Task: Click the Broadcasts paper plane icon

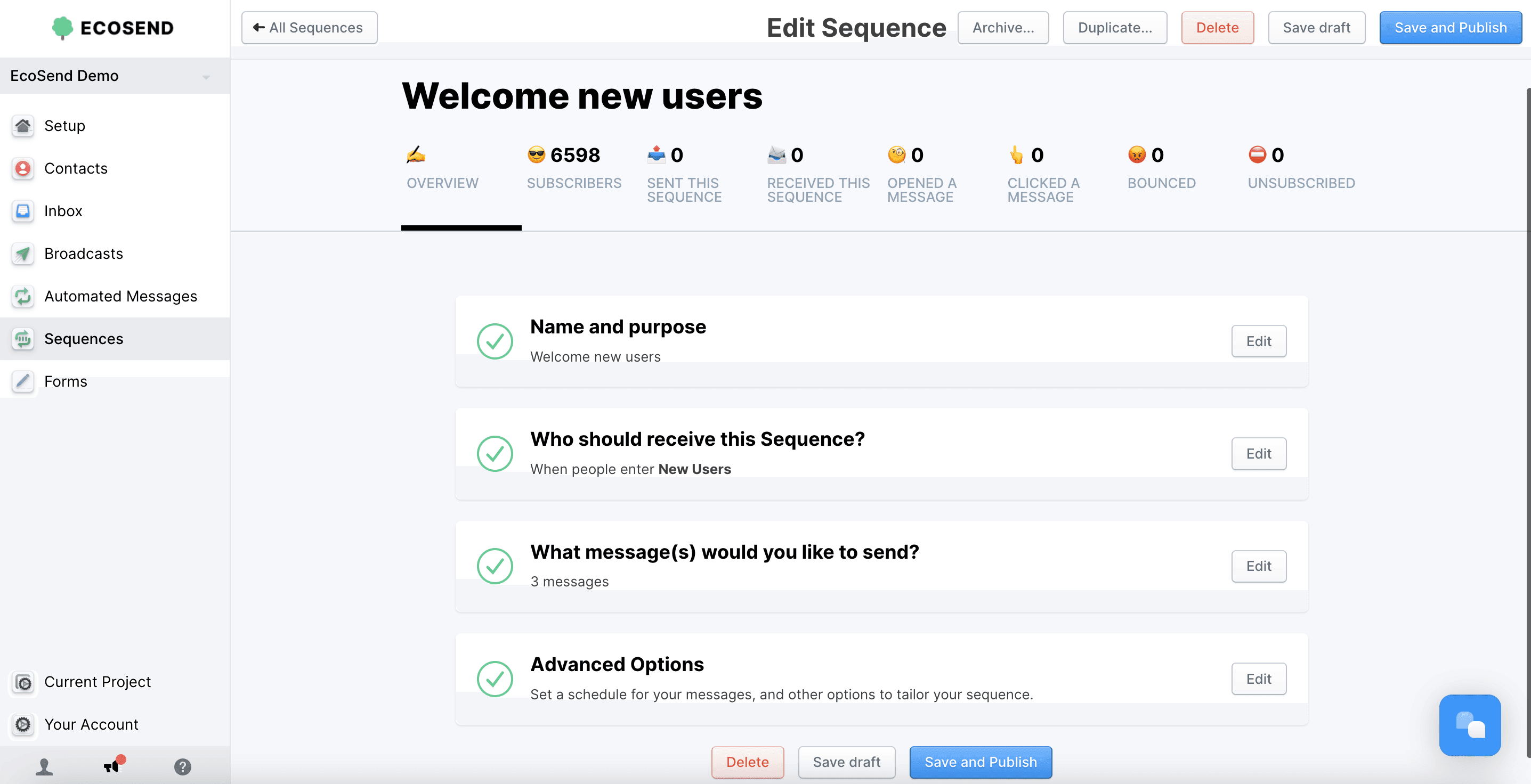Action: (22, 254)
